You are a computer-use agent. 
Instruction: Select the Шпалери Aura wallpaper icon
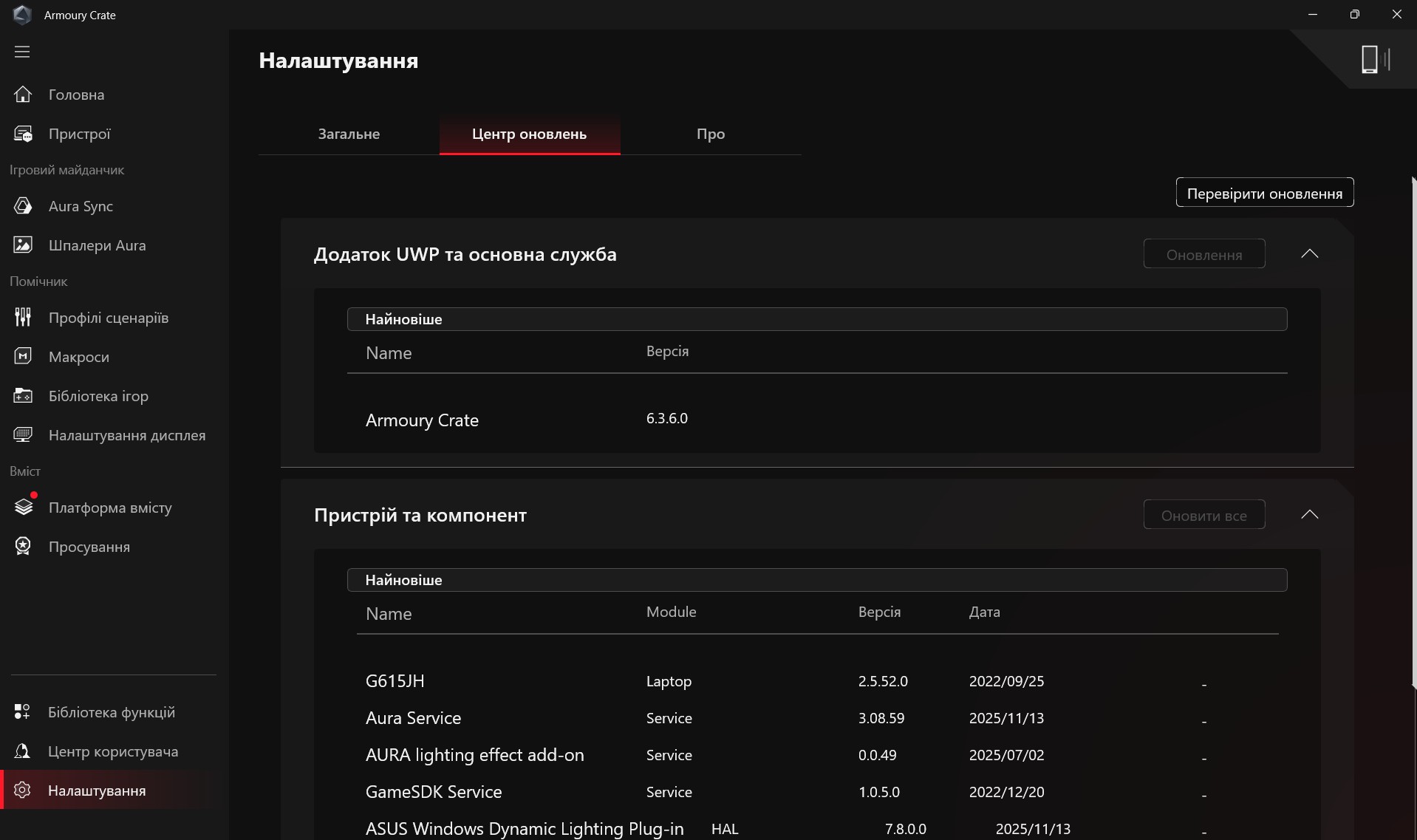tap(23, 245)
